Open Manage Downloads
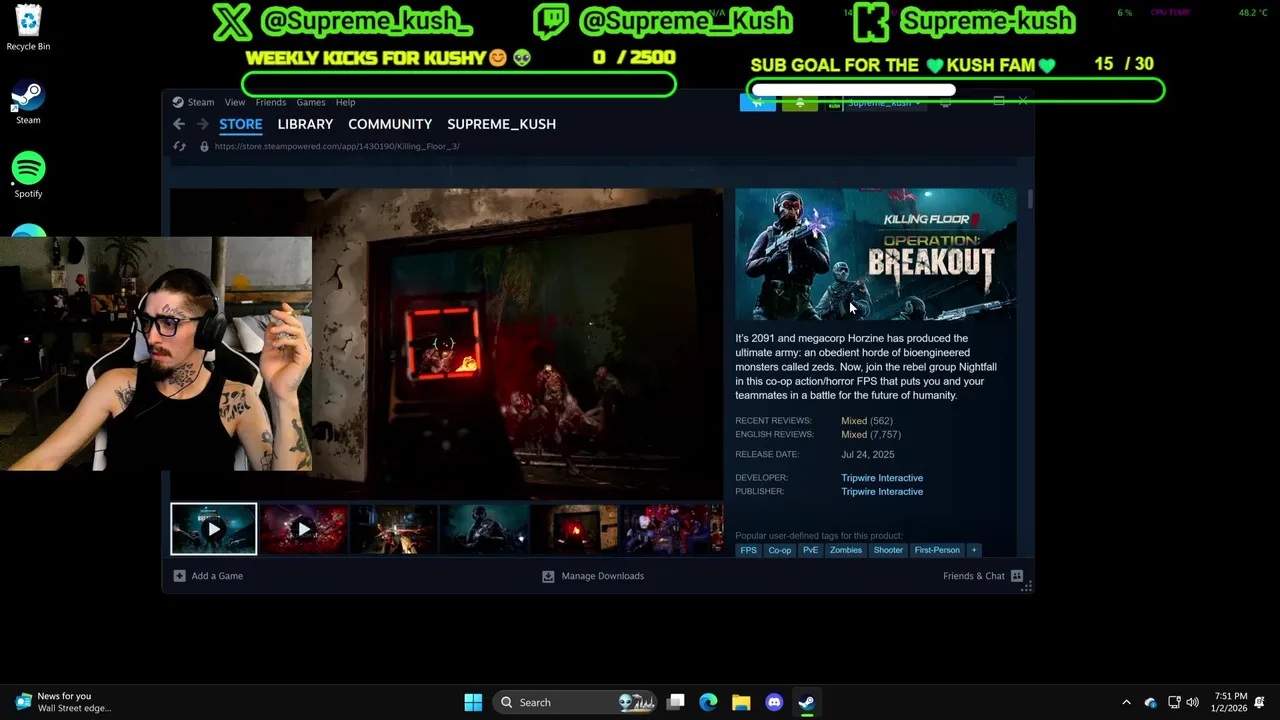 point(593,576)
